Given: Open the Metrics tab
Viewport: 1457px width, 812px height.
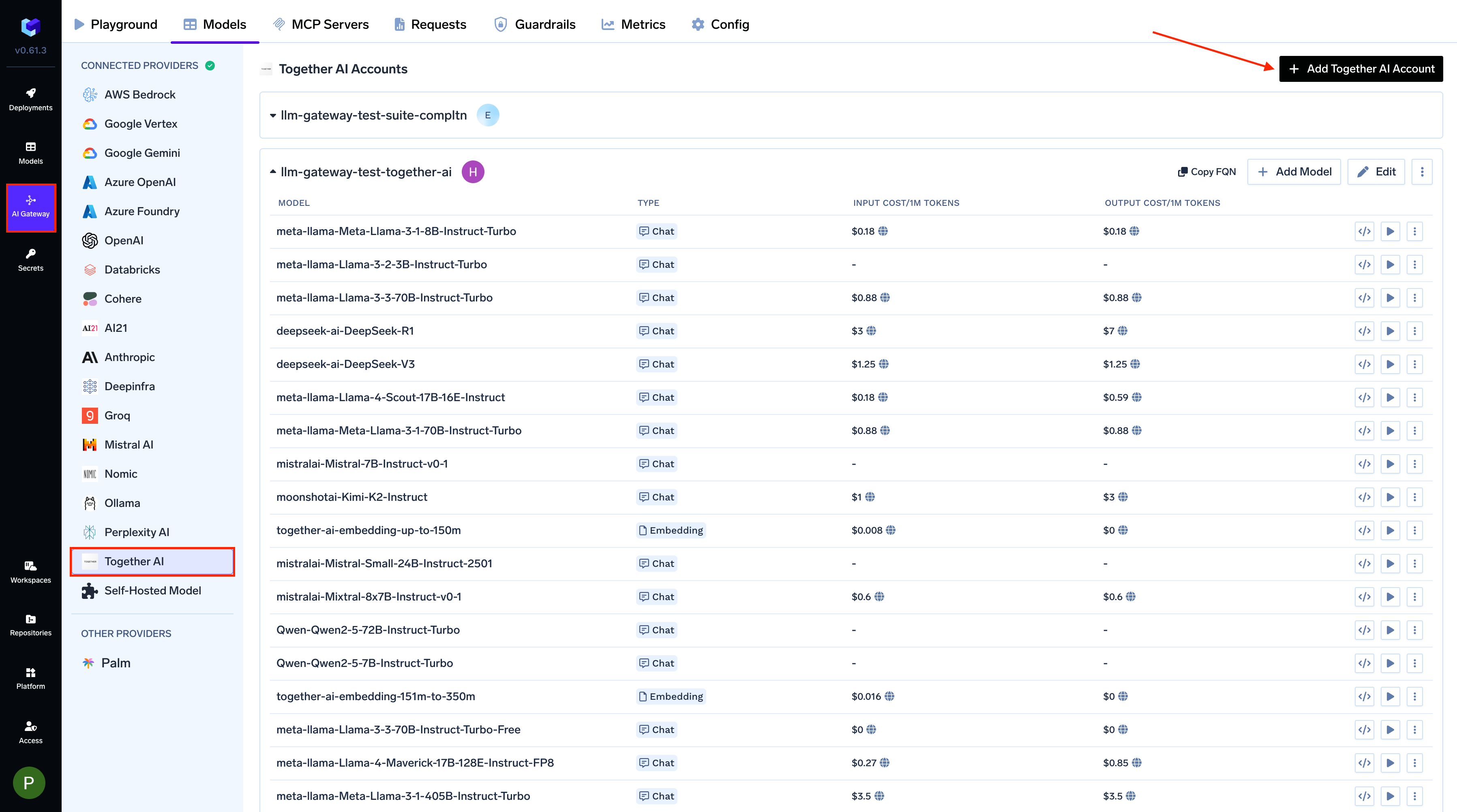Looking at the screenshot, I should click(x=634, y=24).
